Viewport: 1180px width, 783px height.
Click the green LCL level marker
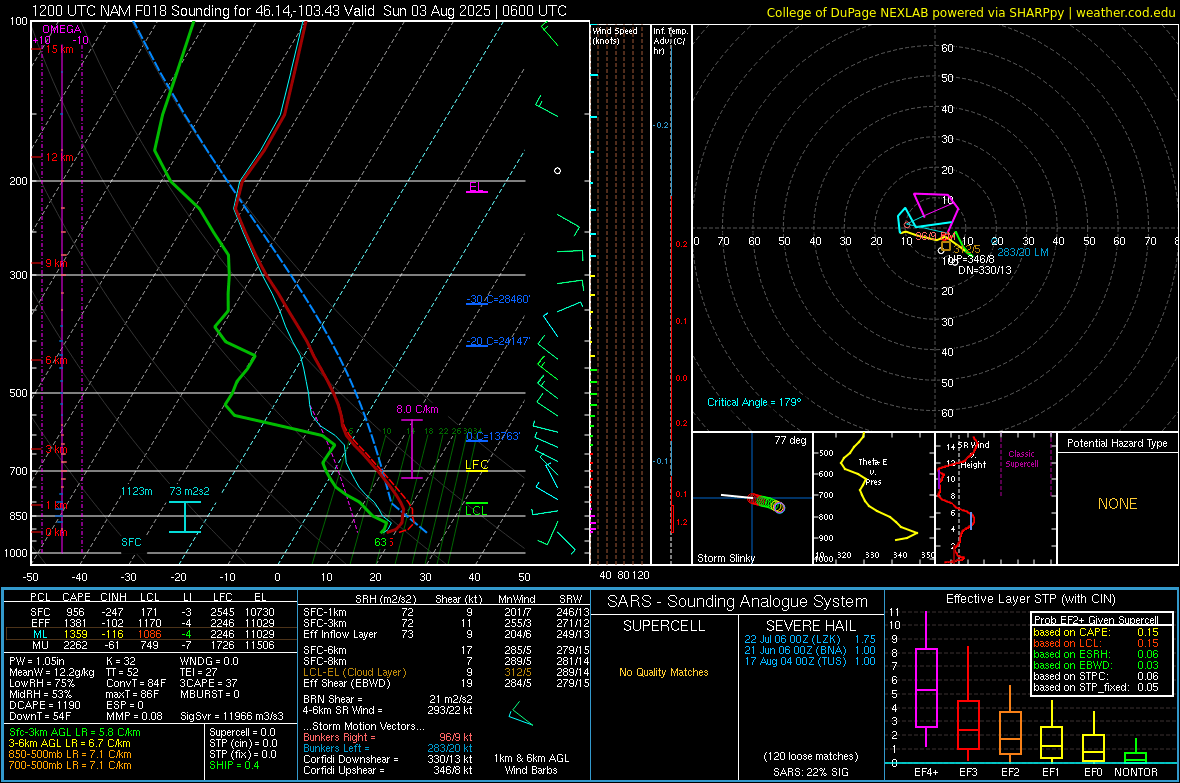tap(476, 510)
